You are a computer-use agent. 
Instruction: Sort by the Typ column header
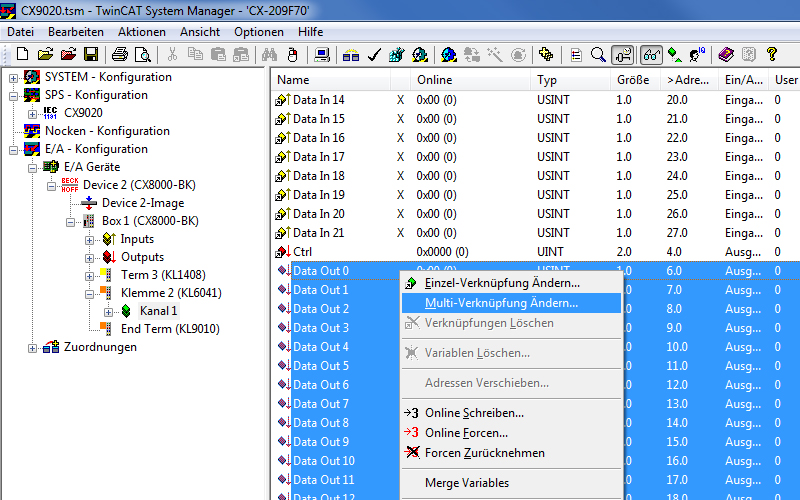pos(570,80)
